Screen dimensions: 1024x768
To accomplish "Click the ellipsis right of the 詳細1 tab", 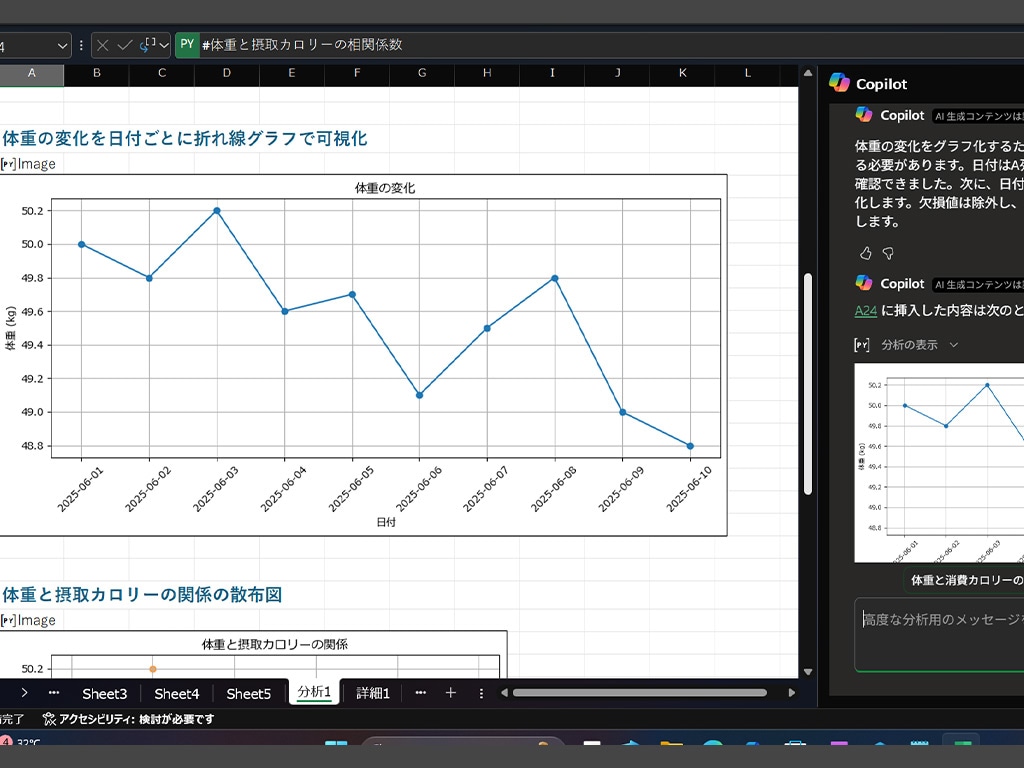I will pyautogui.click(x=421, y=693).
